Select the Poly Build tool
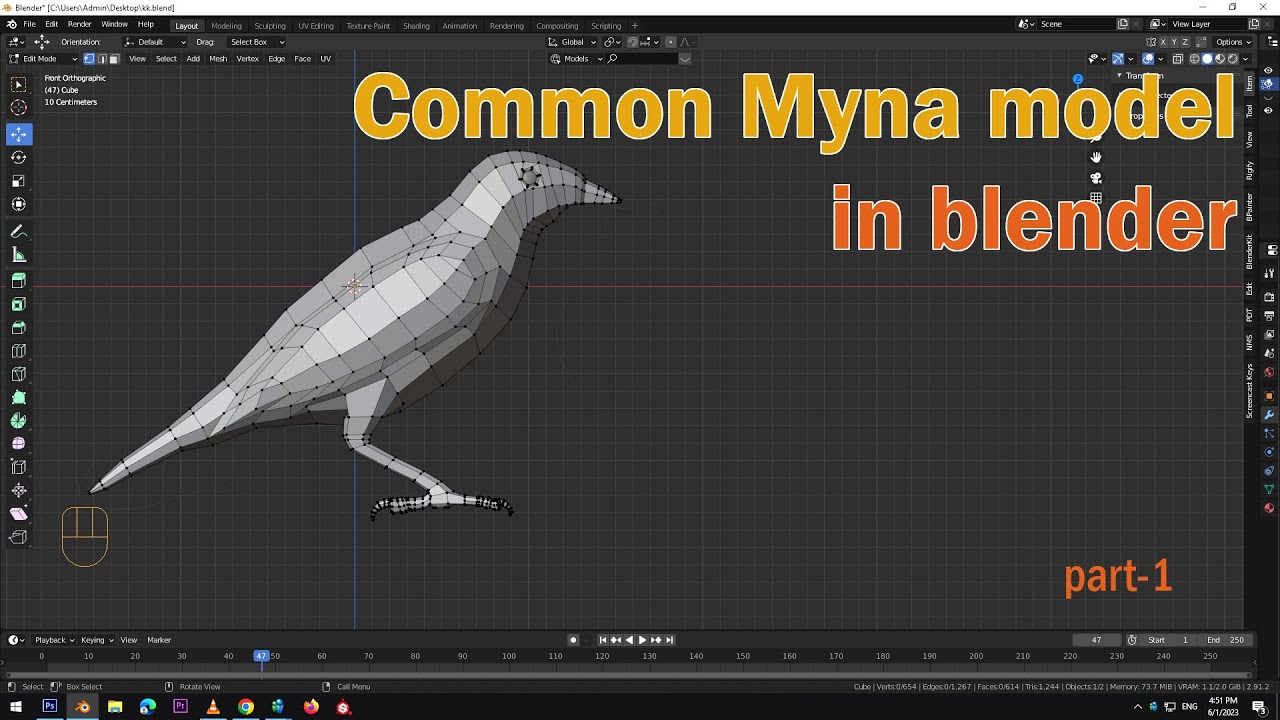 18,397
